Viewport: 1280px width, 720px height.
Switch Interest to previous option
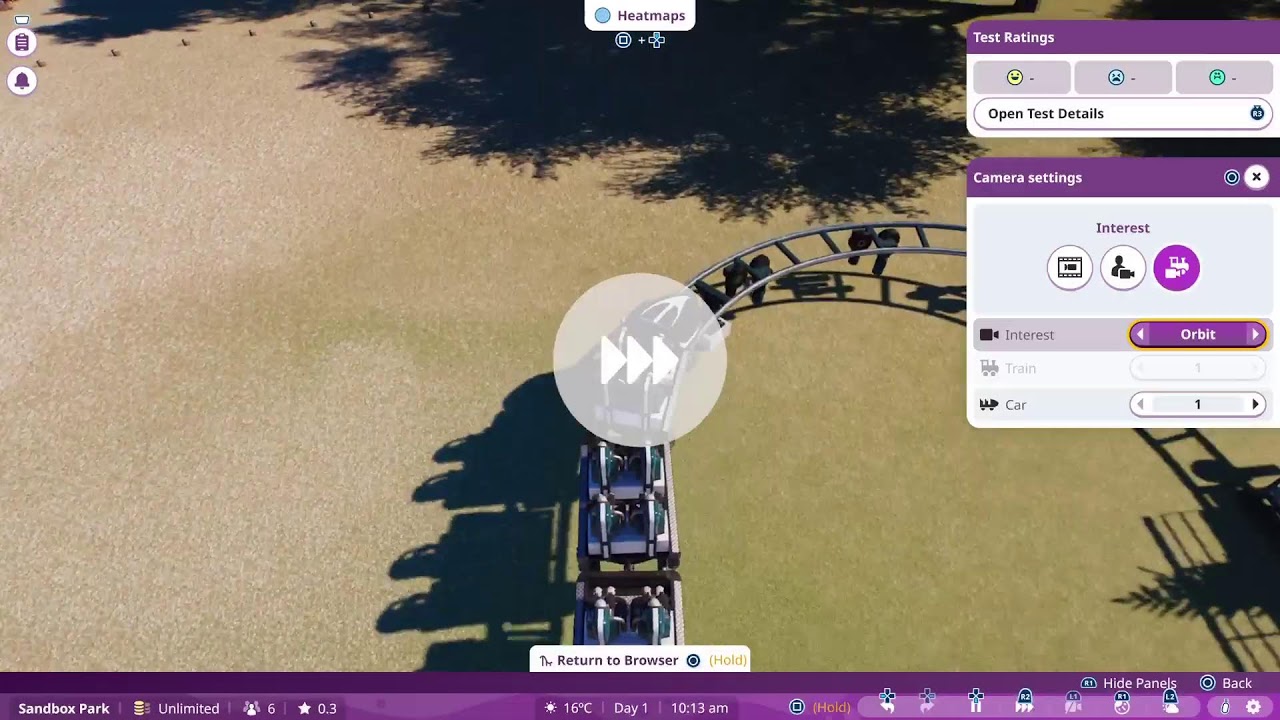(1141, 335)
